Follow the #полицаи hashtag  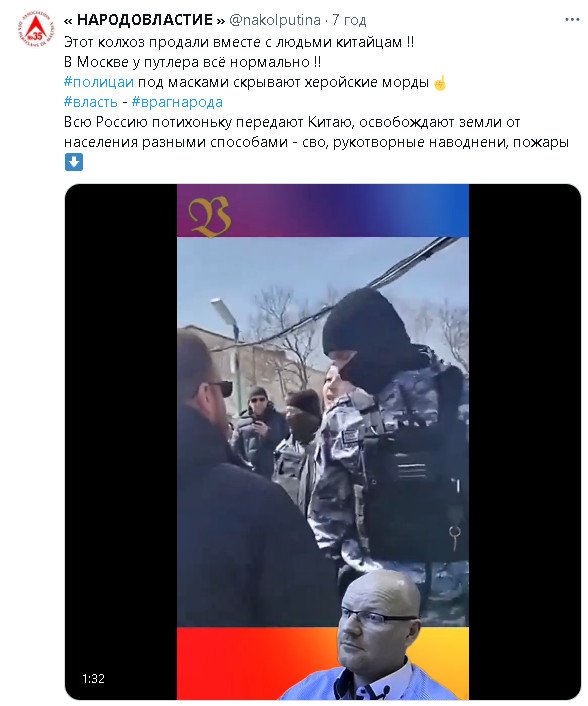pyautogui.click(x=99, y=82)
